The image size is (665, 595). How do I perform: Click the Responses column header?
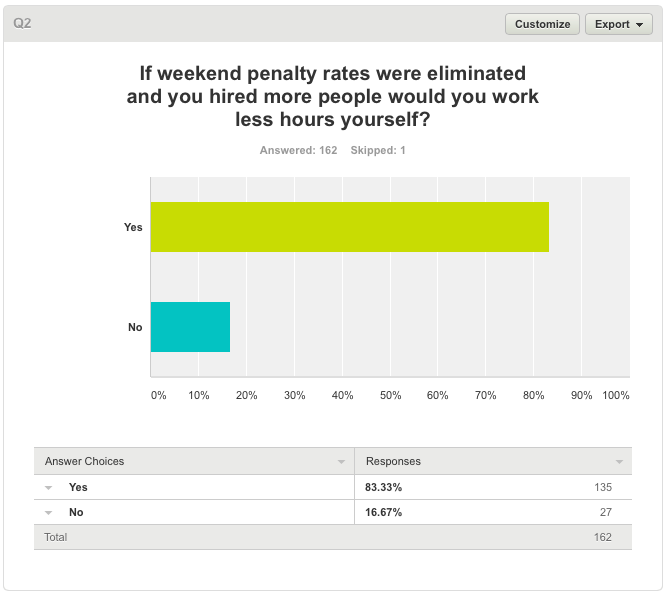(393, 462)
